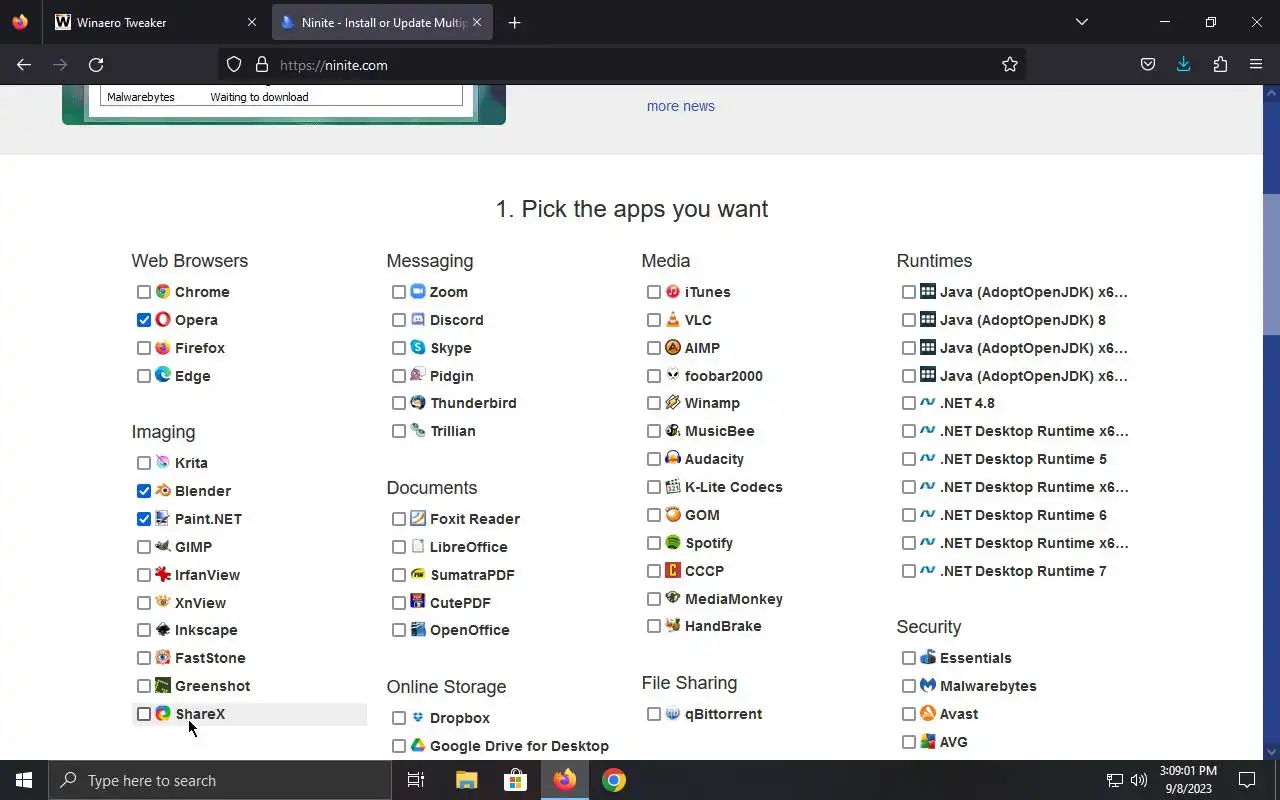The width and height of the screenshot is (1280, 800).
Task: Click the Thunderbird icon
Action: pyautogui.click(x=418, y=403)
